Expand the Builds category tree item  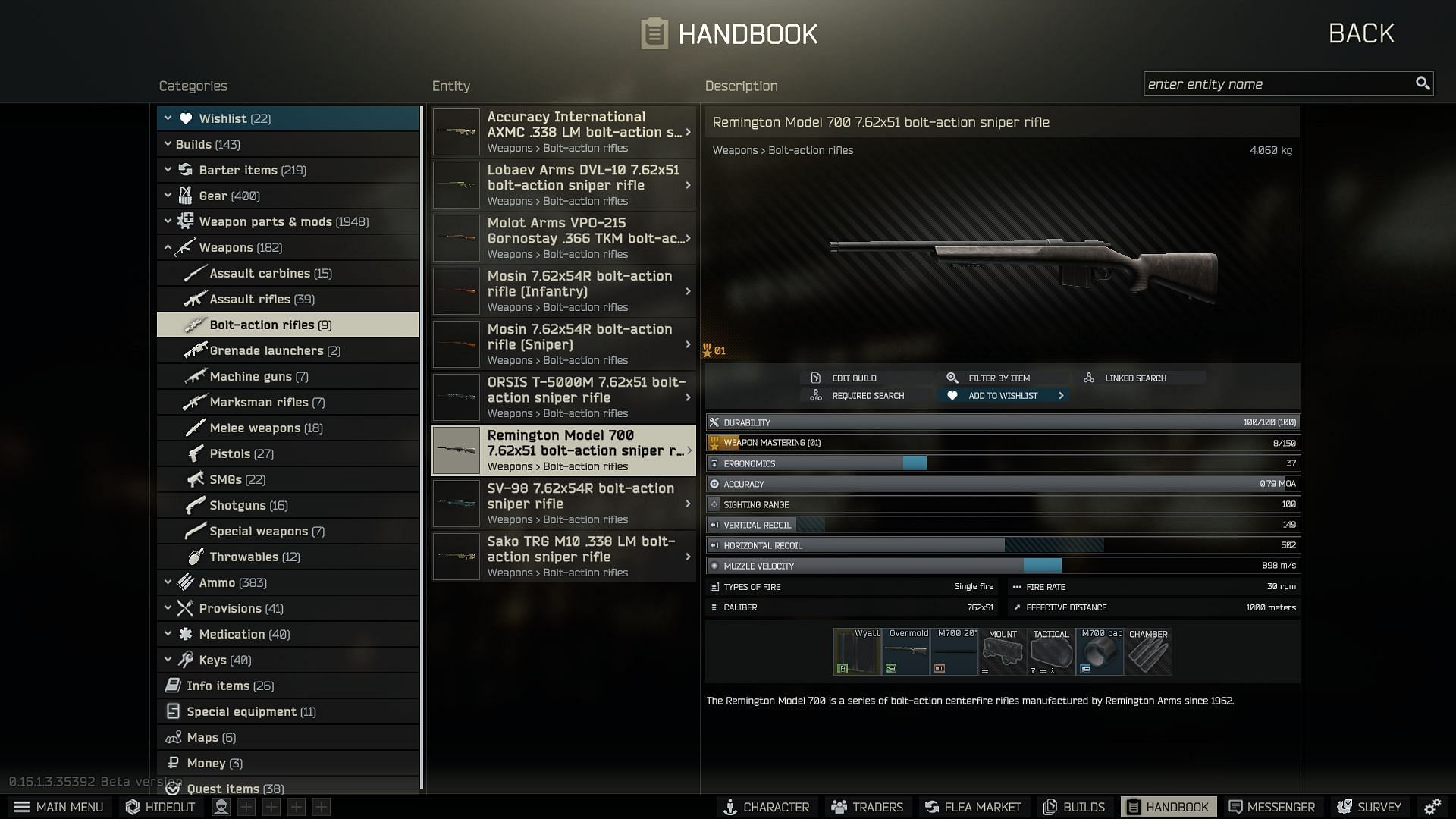(x=167, y=144)
